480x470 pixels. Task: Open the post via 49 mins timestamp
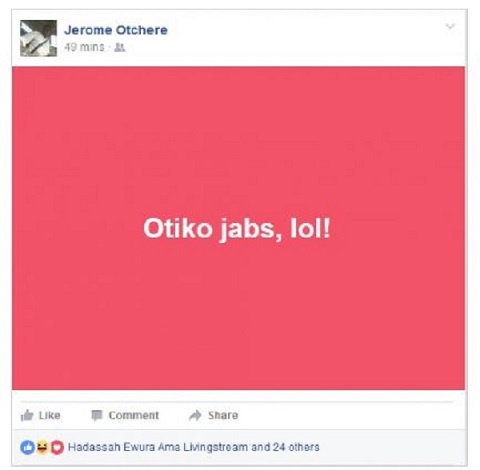[84, 47]
